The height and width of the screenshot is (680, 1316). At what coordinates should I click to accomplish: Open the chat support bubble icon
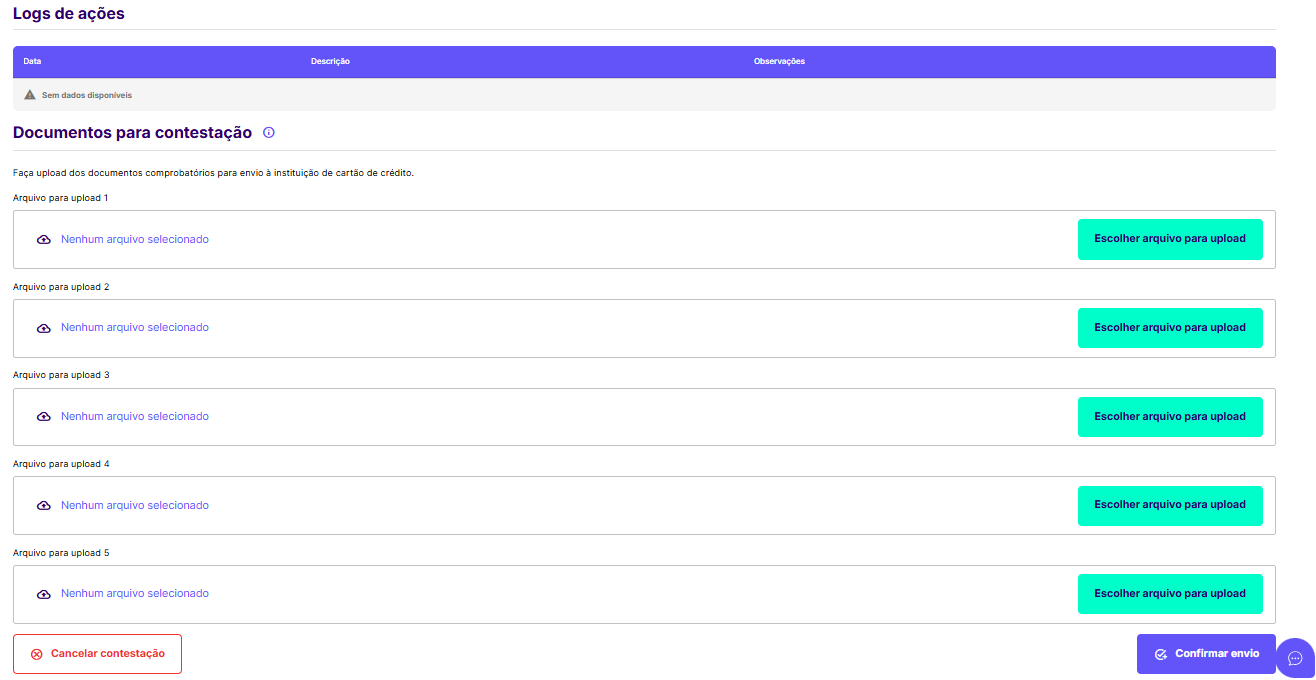1295,658
